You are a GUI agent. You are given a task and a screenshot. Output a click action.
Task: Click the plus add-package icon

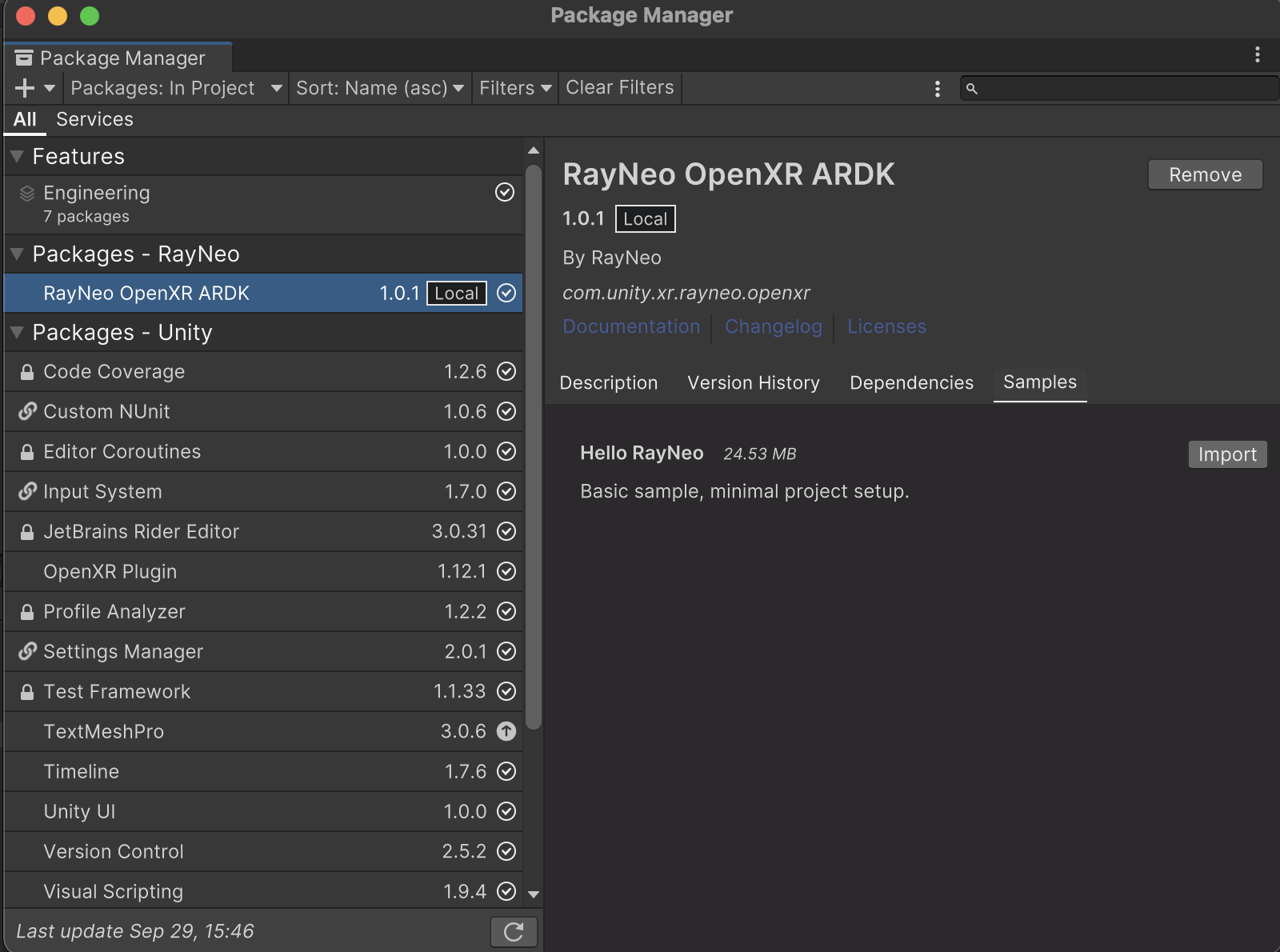[25, 88]
